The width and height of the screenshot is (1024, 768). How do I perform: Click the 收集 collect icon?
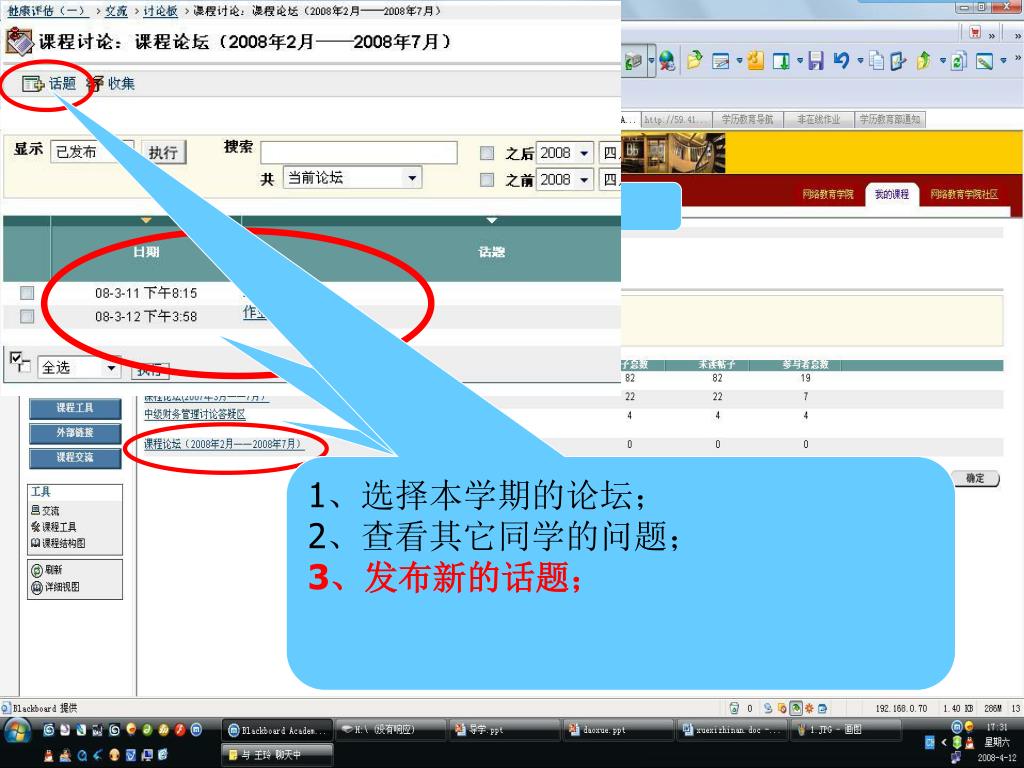[96, 84]
